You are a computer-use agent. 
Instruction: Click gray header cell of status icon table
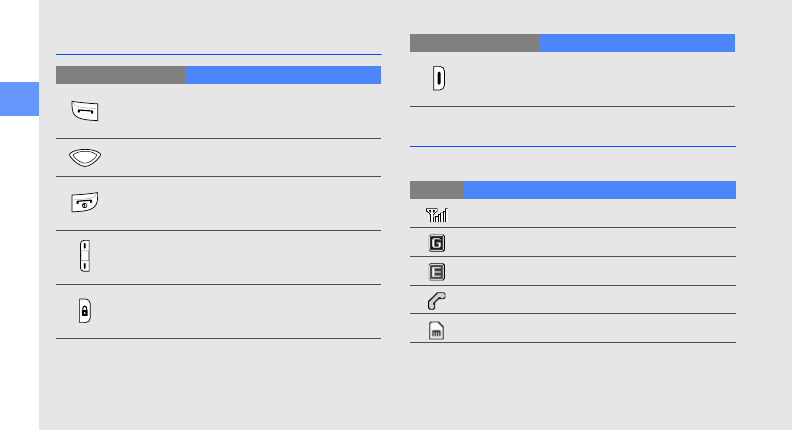[x=437, y=189]
